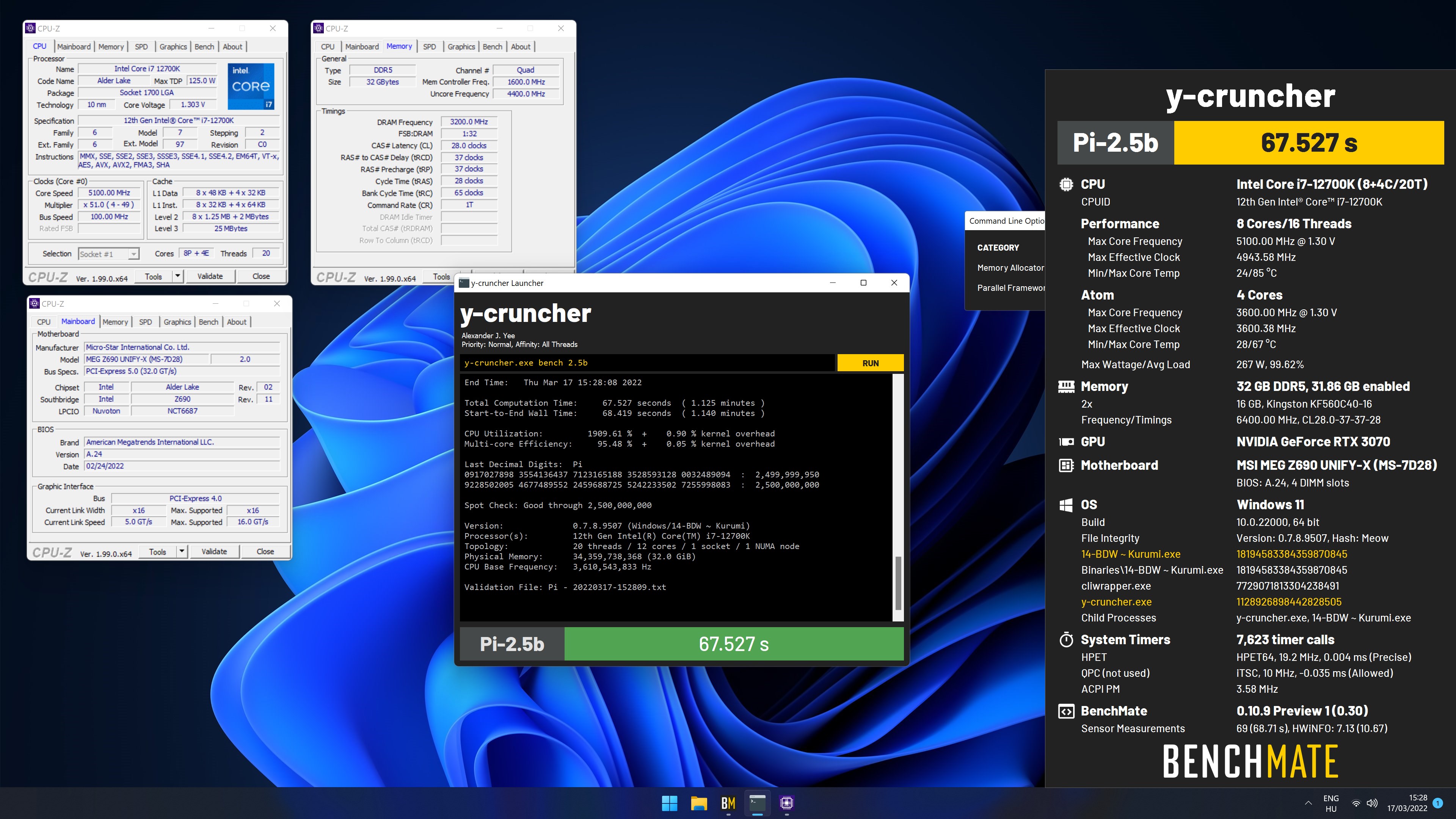Click BIOS Version A.24 field
Viewport: 1456px width, 819px height.
[x=182, y=454]
